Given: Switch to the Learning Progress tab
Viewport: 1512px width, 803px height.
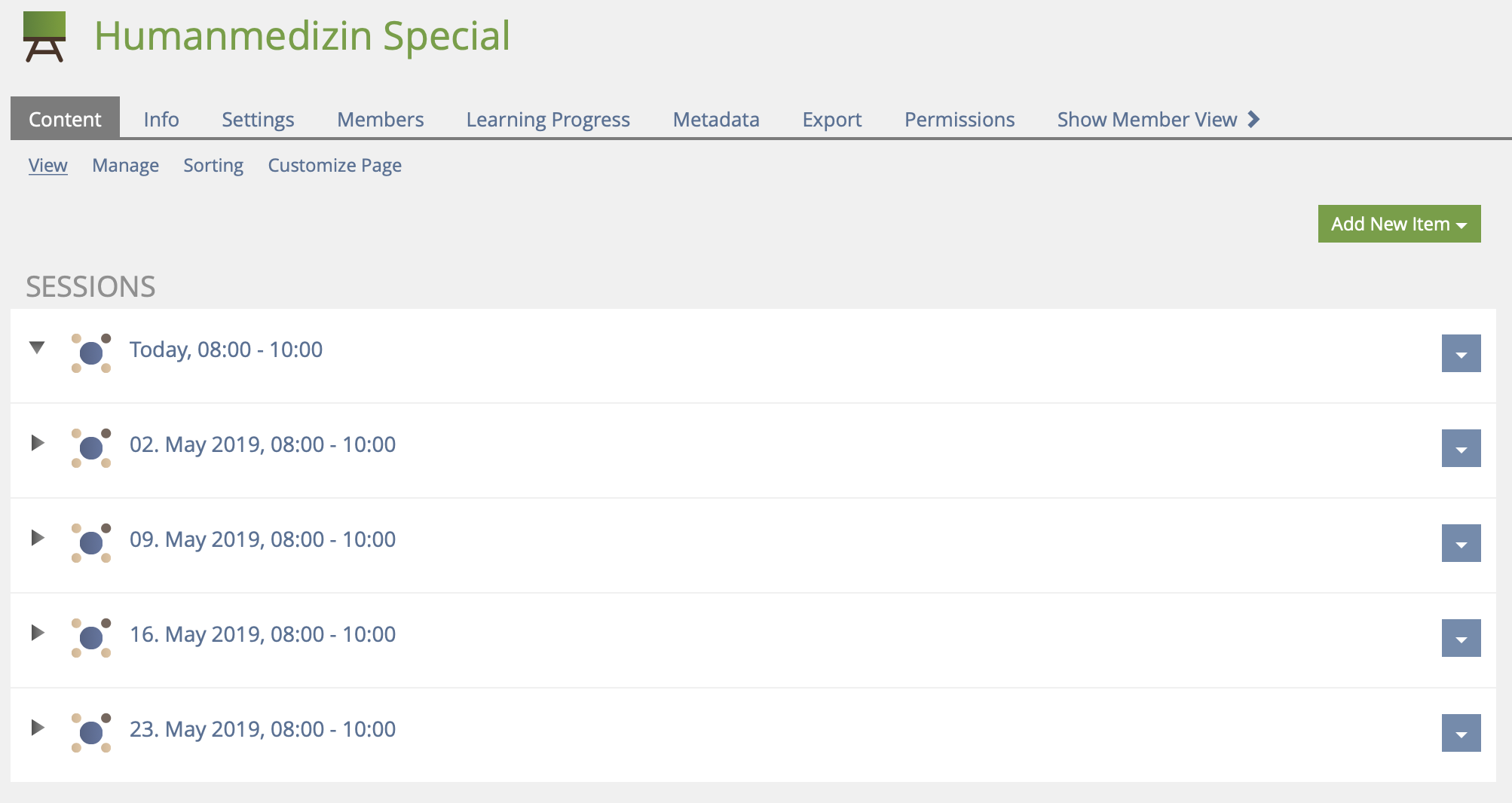Looking at the screenshot, I should click(x=548, y=119).
